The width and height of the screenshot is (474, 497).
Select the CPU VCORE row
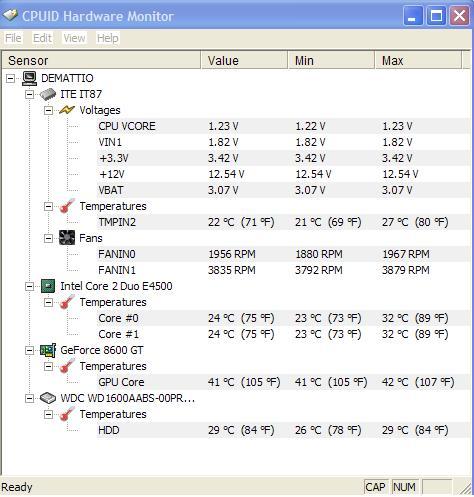click(283, 126)
